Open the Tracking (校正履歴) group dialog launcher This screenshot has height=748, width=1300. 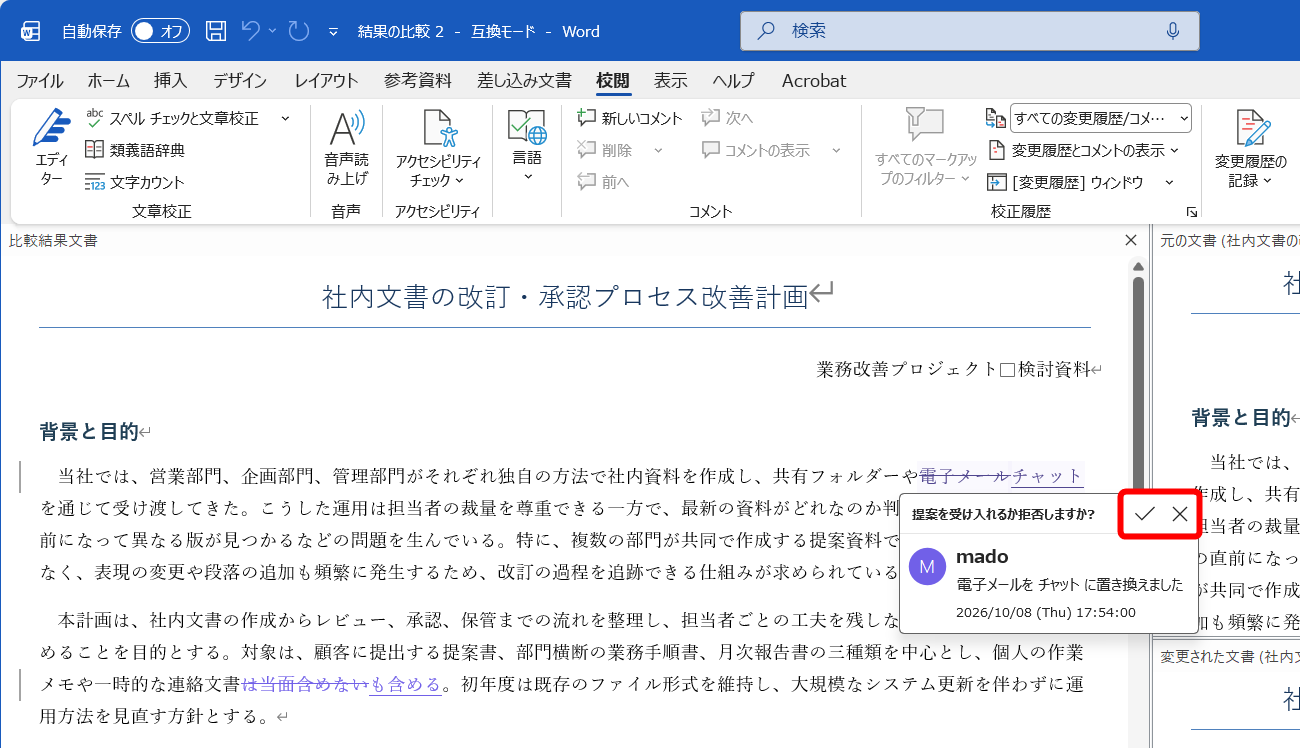[x=1191, y=212]
